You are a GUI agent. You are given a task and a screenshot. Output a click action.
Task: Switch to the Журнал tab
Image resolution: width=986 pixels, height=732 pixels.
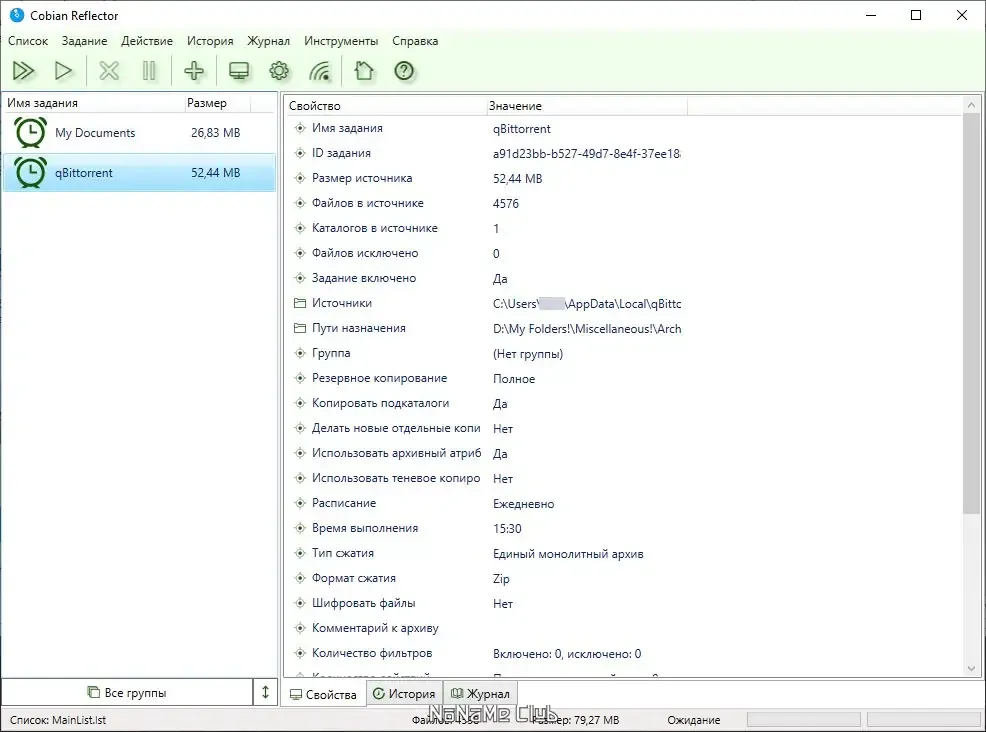[480, 694]
